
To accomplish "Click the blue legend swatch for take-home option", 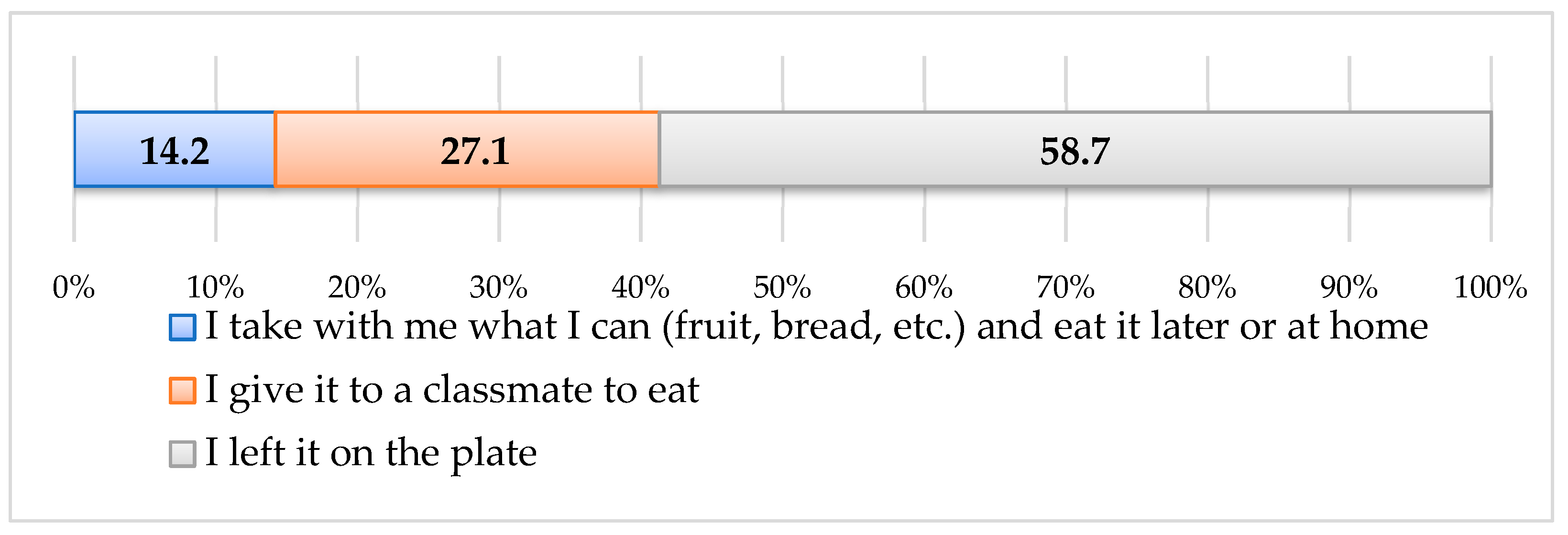I will coord(182,328).
